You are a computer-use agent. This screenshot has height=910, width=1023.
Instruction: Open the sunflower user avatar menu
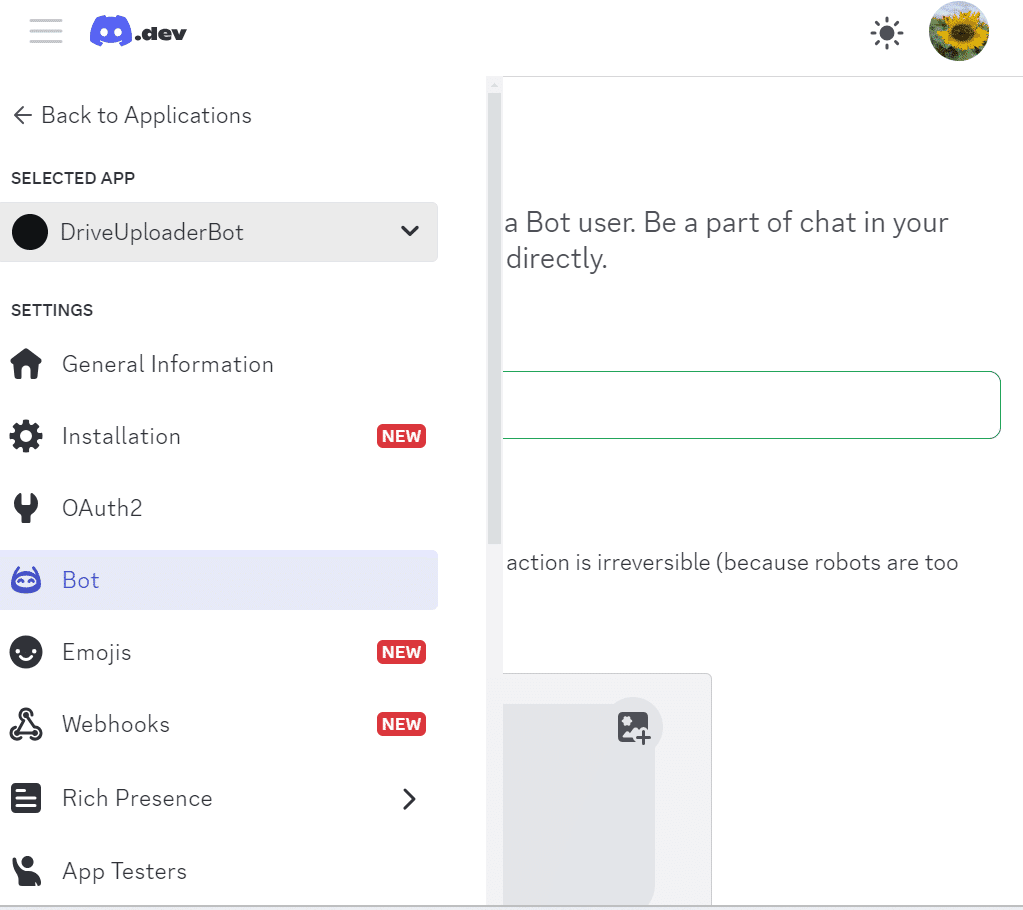pyautogui.click(x=958, y=31)
